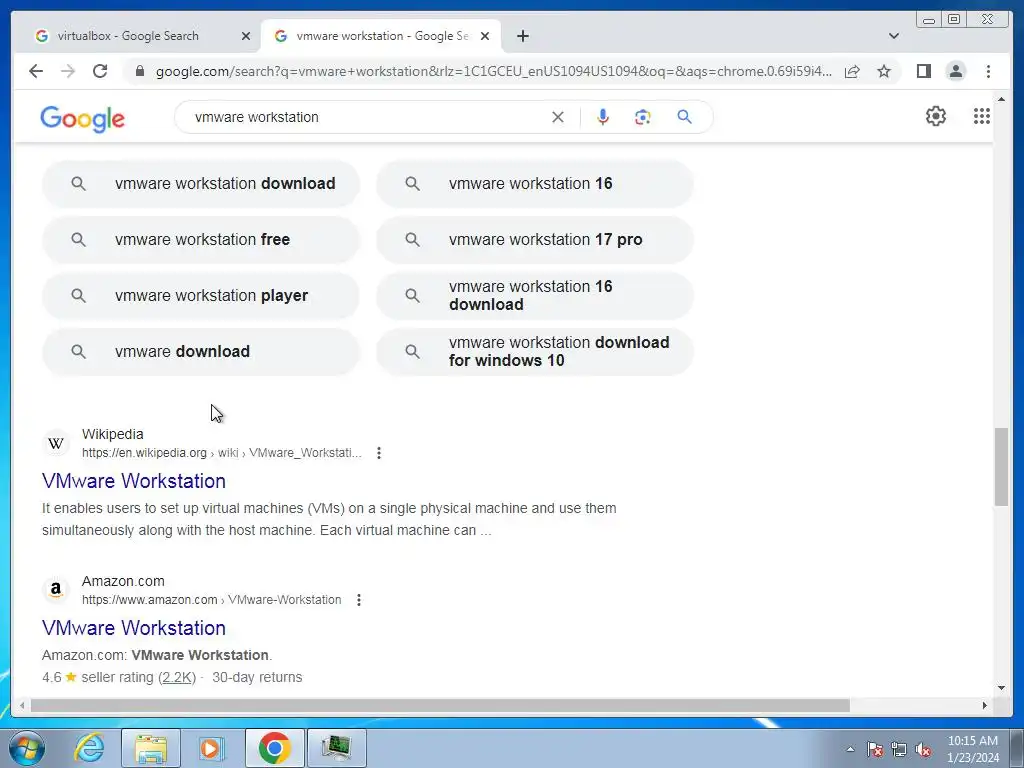Start voice search with microphone
The width and height of the screenshot is (1024, 768).
pos(603,117)
